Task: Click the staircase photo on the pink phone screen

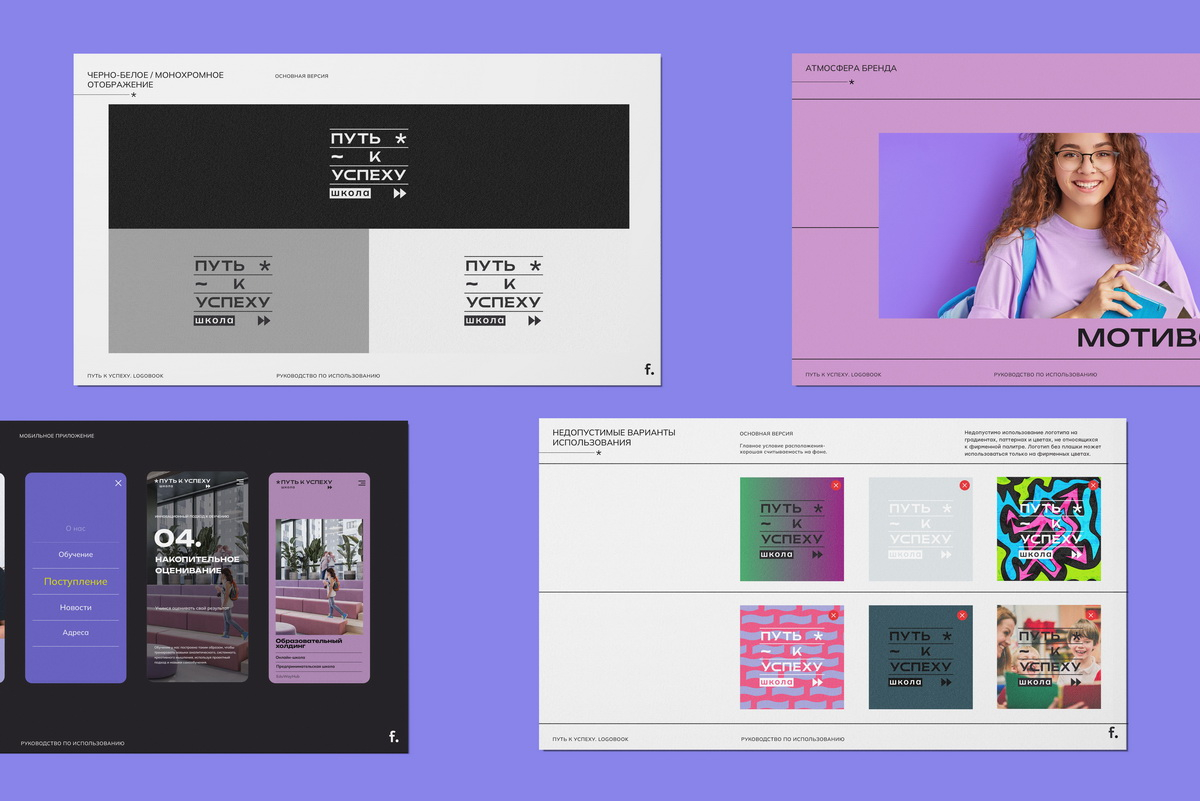Action: 319,575
